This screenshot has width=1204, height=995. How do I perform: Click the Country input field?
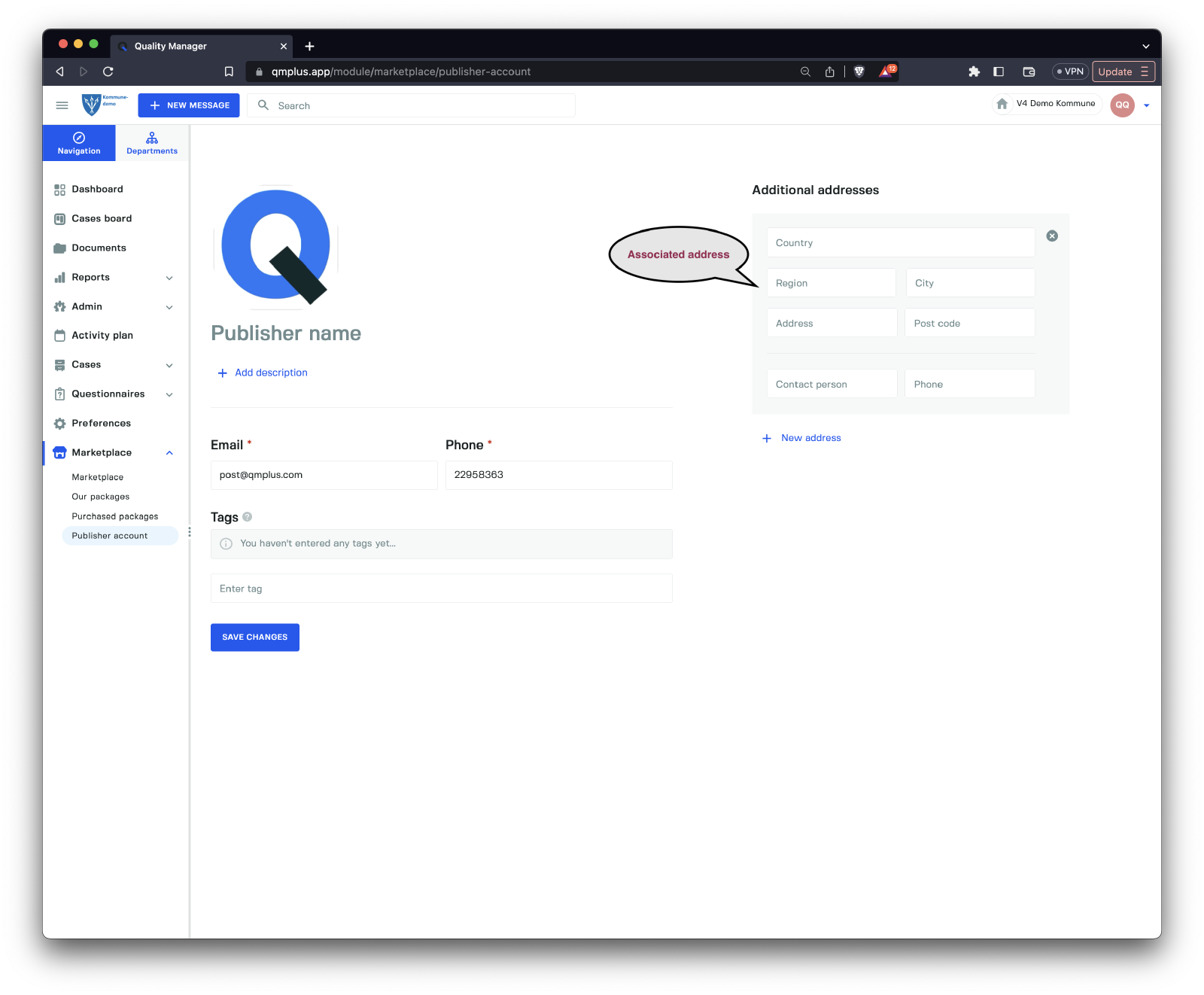pyautogui.click(x=900, y=243)
